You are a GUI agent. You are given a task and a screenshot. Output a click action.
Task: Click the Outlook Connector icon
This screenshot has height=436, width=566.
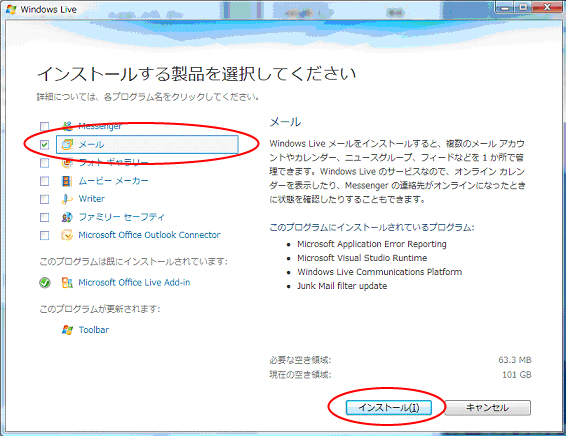pos(67,235)
